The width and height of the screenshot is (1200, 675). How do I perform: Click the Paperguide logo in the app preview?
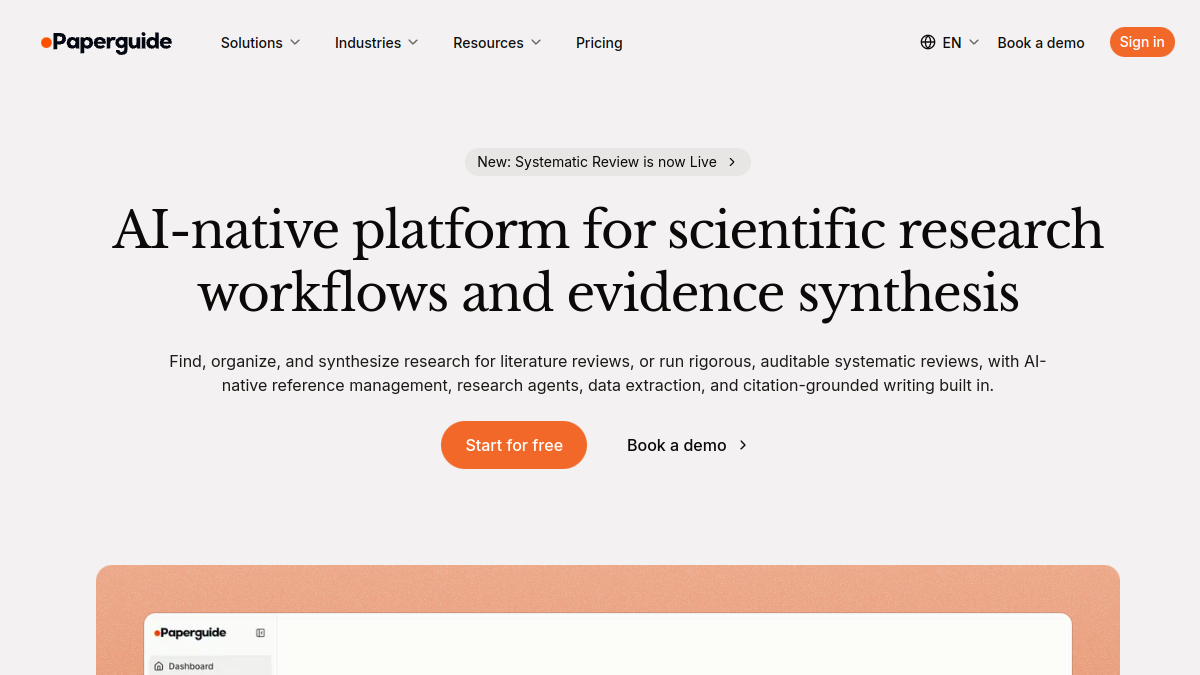click(190, 633)
